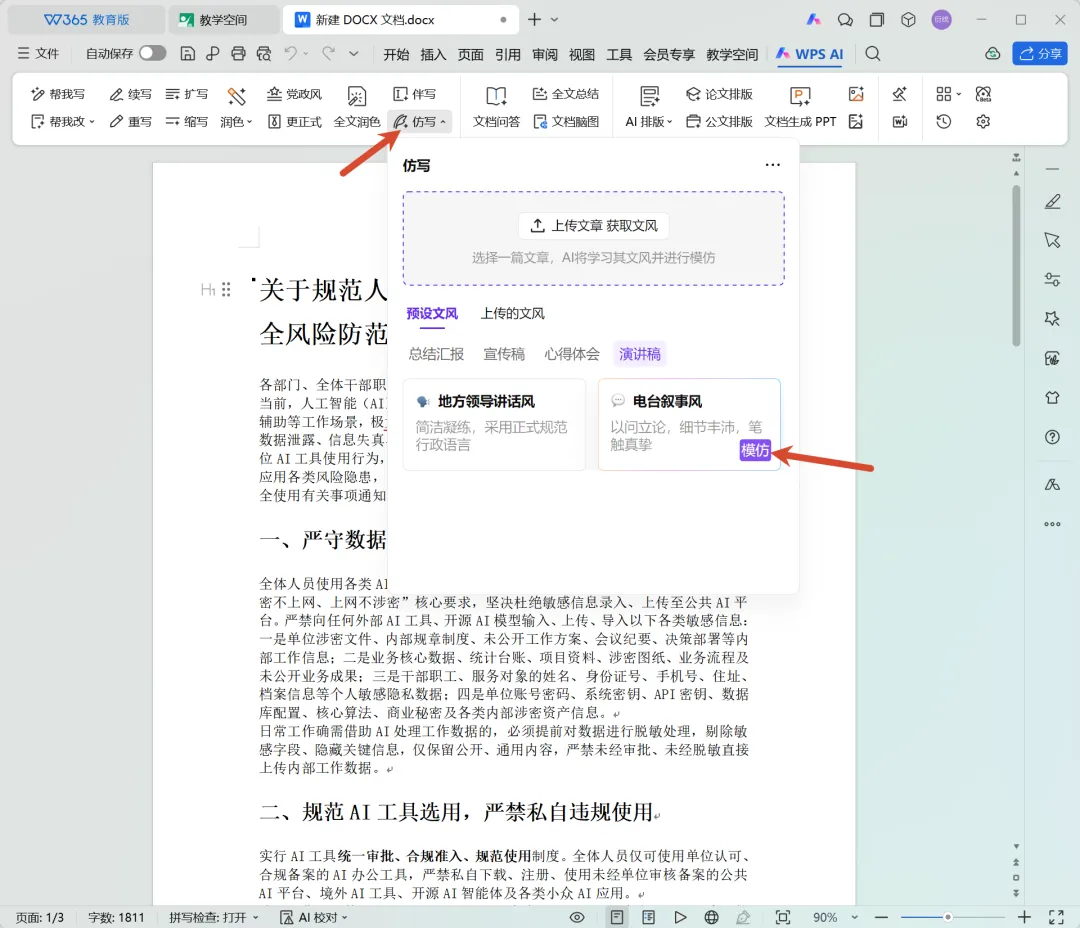Select the 地方领导讲话风 style card
This screenshot has width=1080, height=928.
pyautogui.click(x=494, y=424)
